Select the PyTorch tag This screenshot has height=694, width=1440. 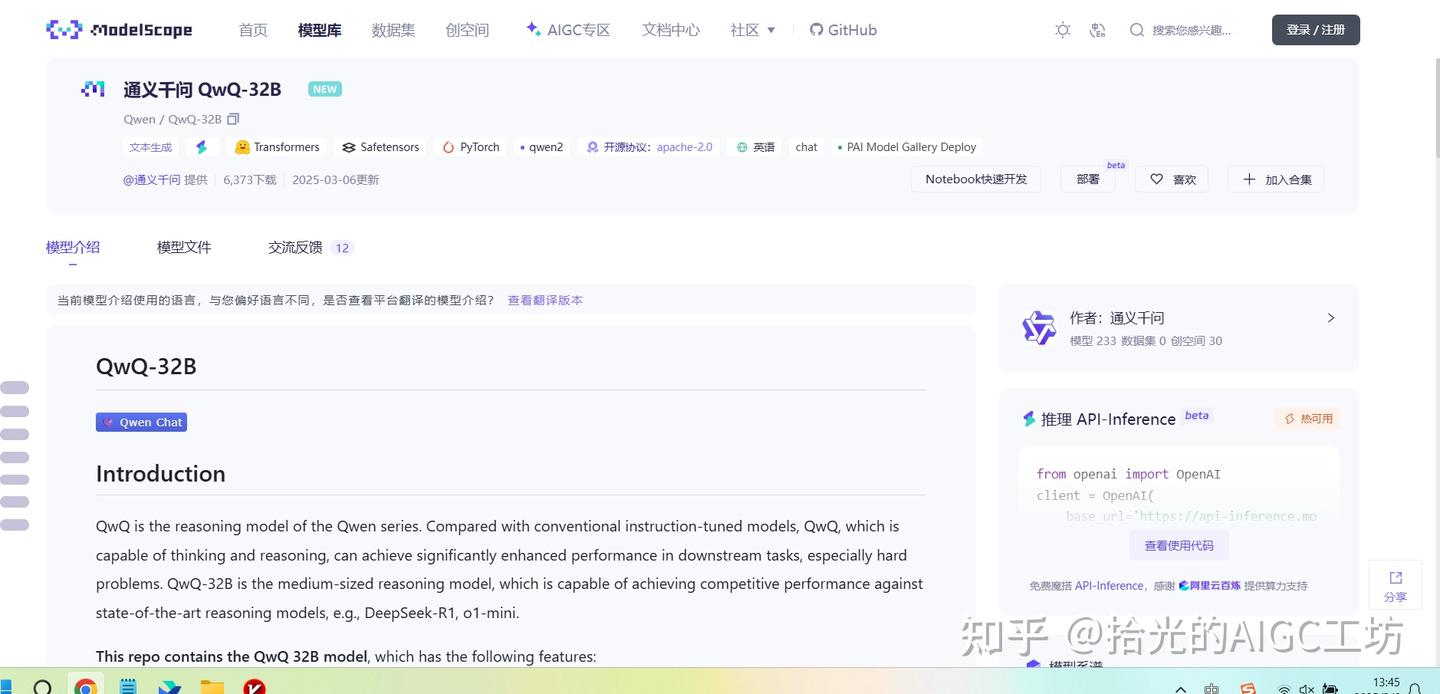pyautogui.click(x=470, y=147)
